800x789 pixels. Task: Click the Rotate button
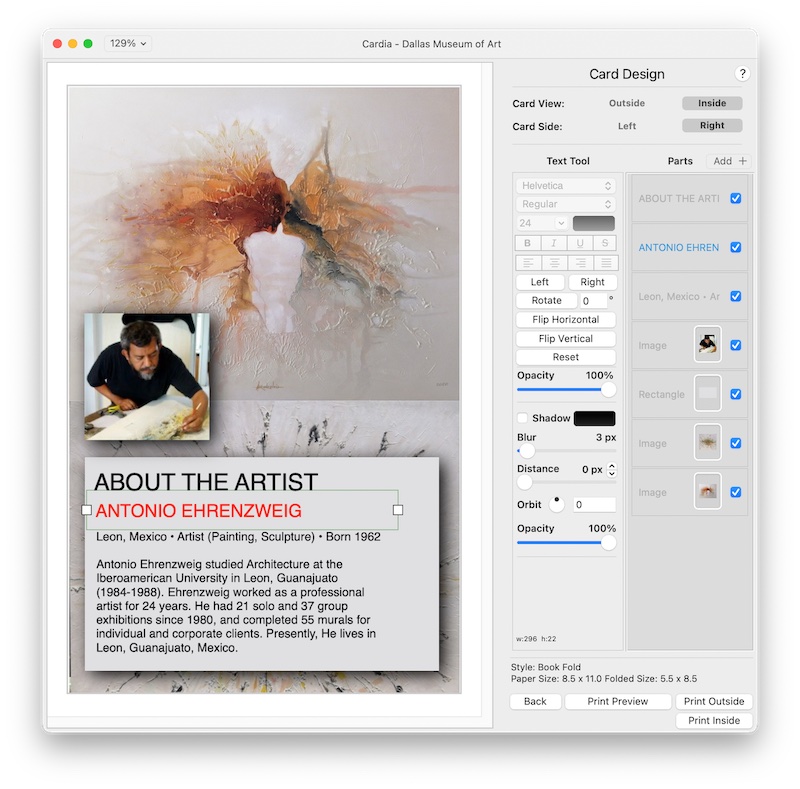[546, 301]
